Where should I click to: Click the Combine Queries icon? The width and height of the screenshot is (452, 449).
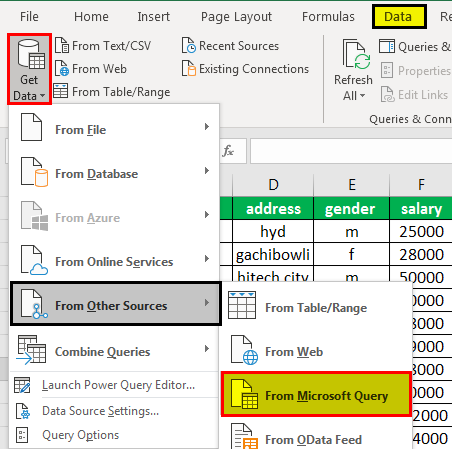pos(31,349)
